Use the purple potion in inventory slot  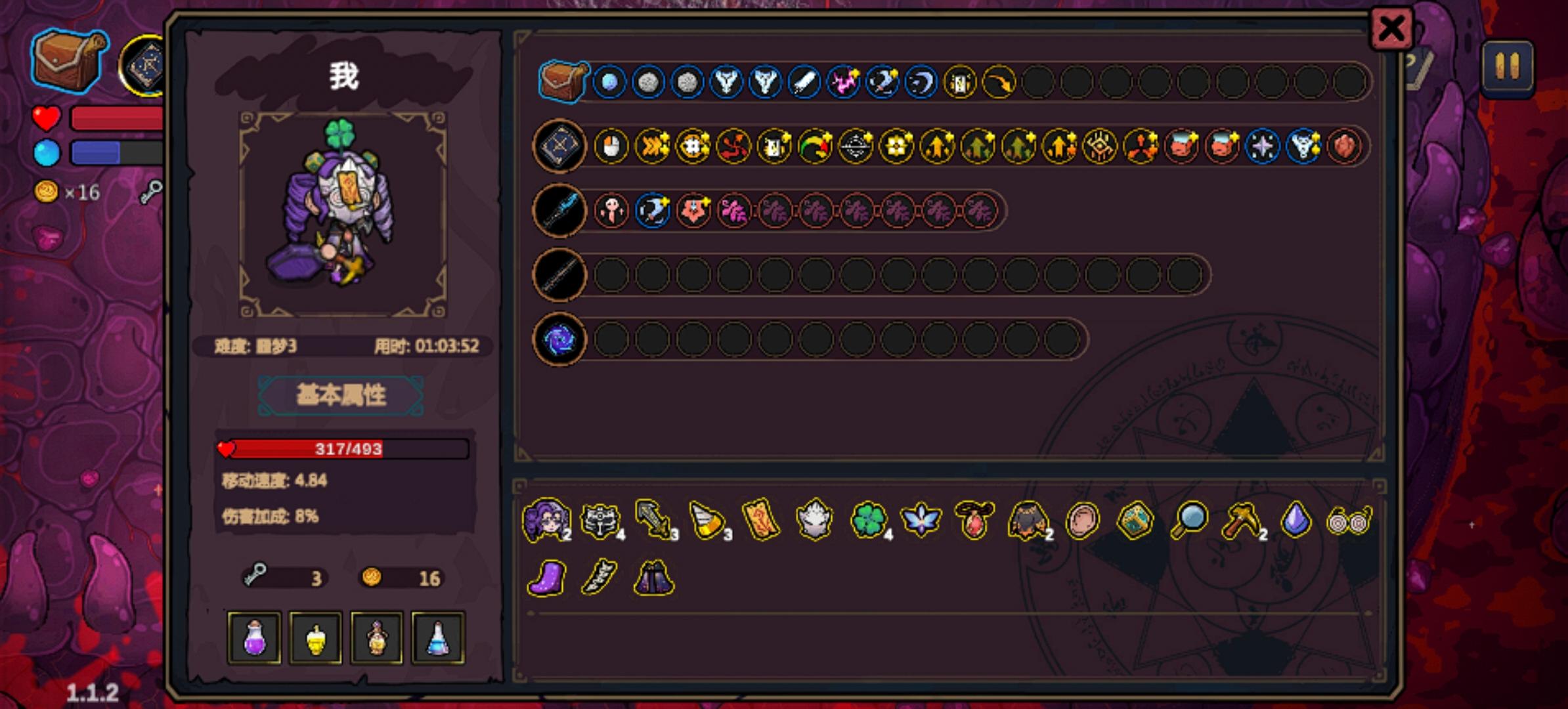(255, 637)
